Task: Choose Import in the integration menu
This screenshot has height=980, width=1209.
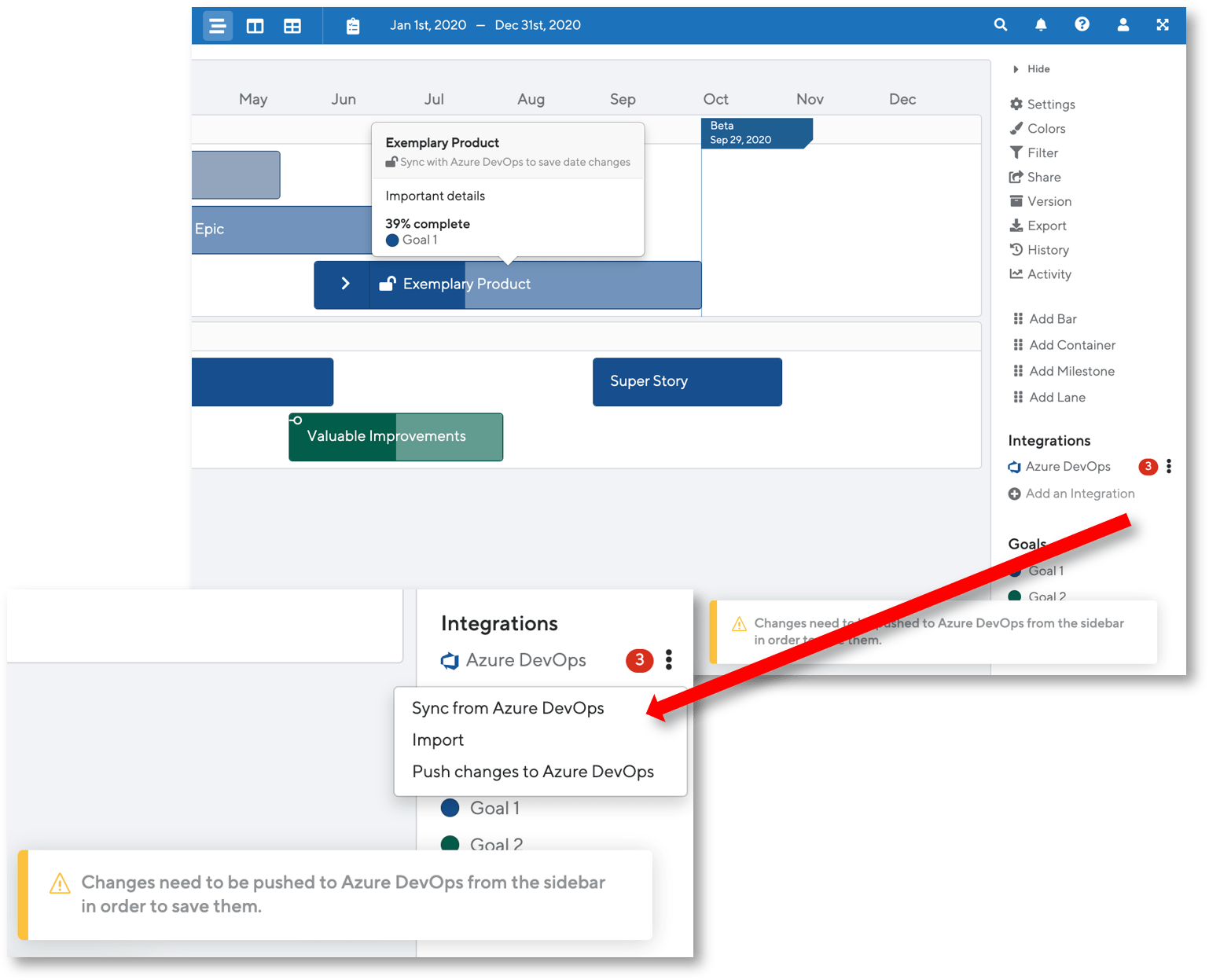Action: click(438, 740)
